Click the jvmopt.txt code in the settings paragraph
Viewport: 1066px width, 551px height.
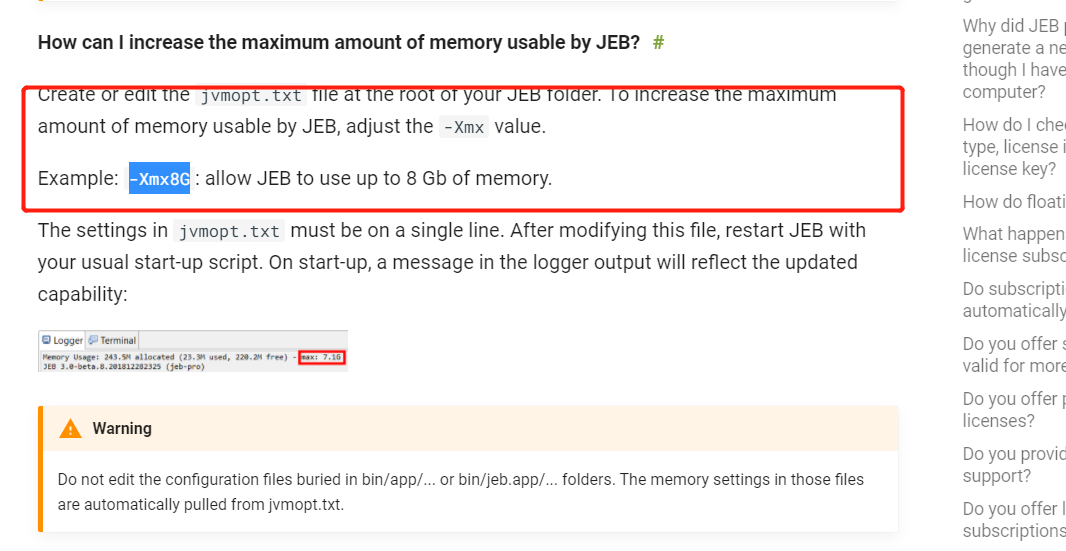coord(229,231)
